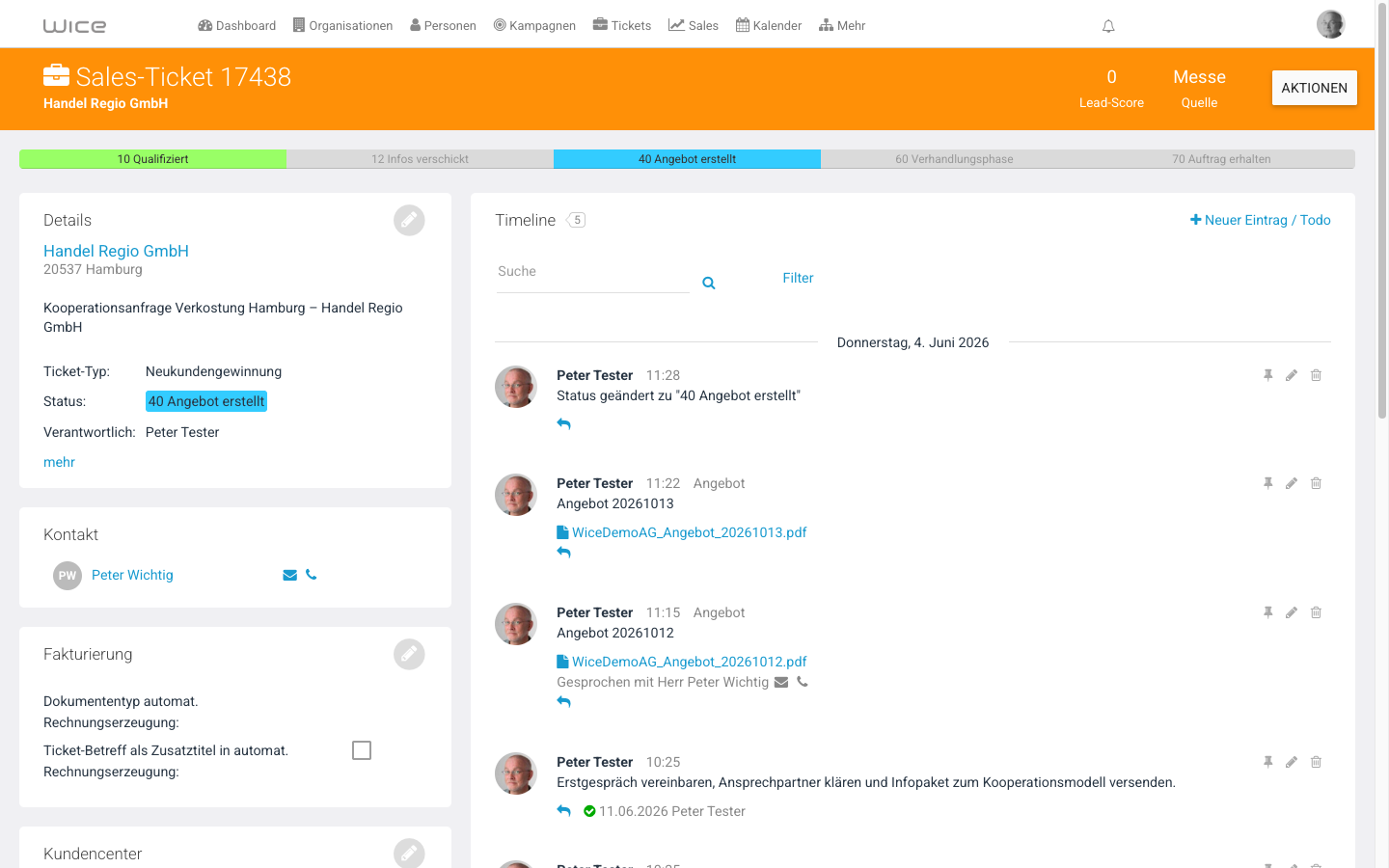Call Peter Wichtig via phone icon
This screenshot has width=1389, height=868.
pos(311,575)
